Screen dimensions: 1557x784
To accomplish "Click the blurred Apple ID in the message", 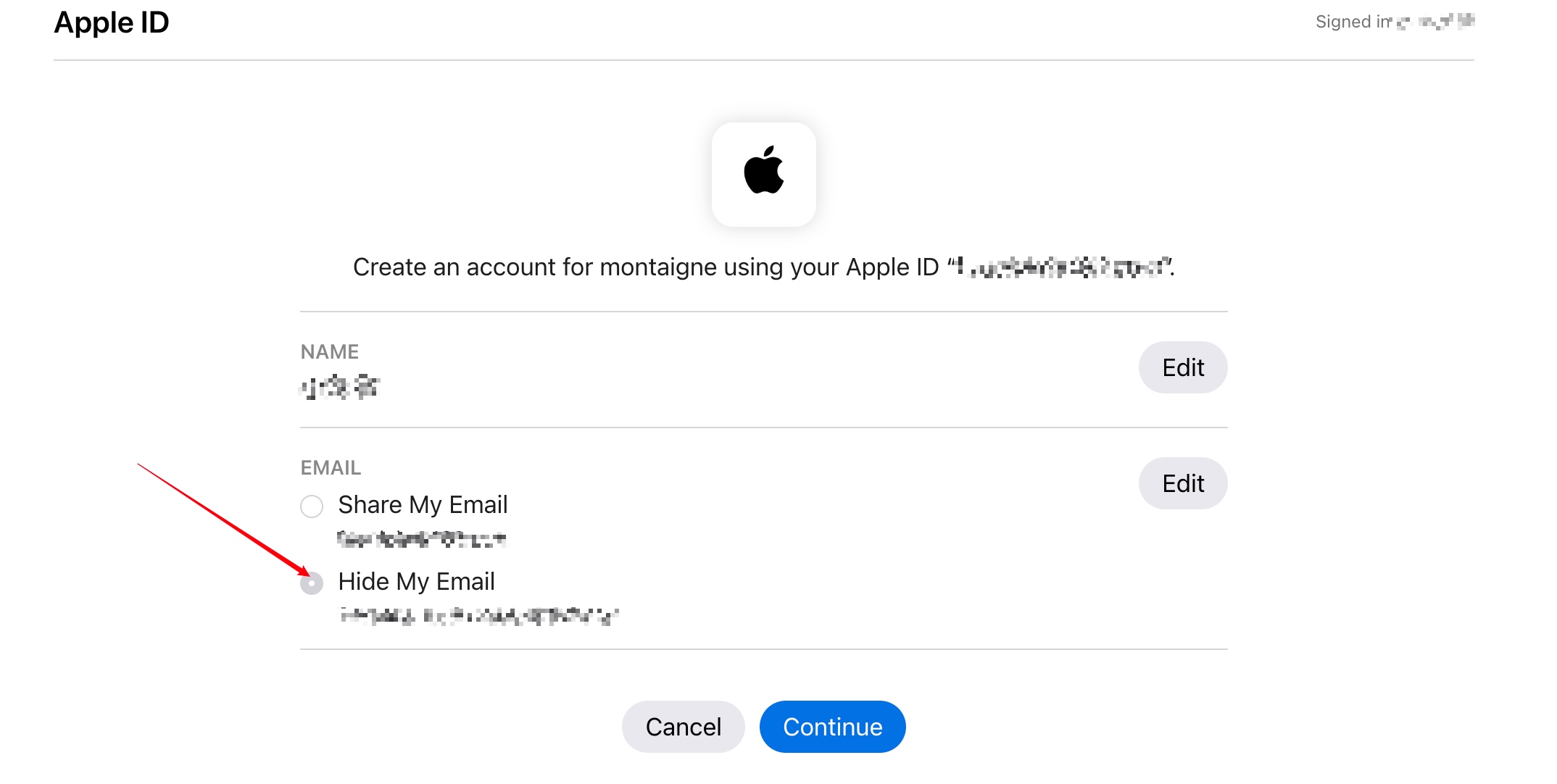I will click(x=1063, y=267).
